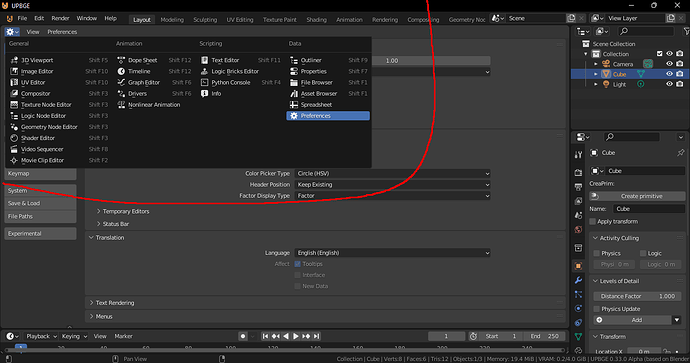Toggle Tooltips translation checkbox
Viewport: 690px width, 363px height.
click(x=297, y=264)
